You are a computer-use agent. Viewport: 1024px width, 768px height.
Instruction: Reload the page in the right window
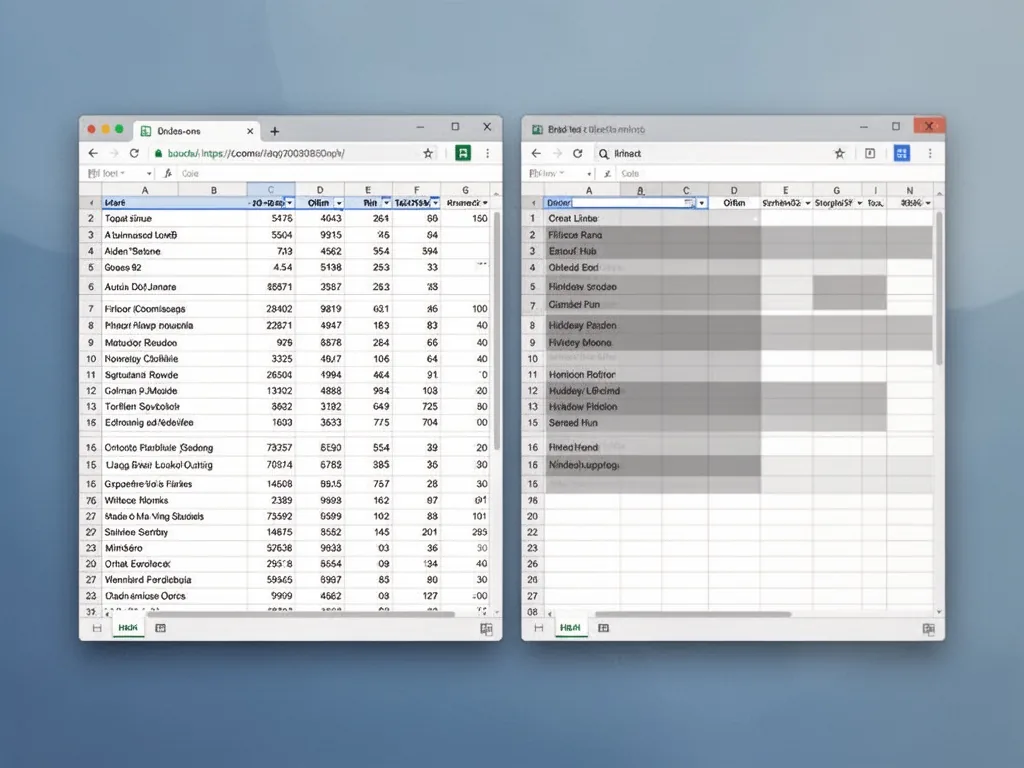click(577, 153)
